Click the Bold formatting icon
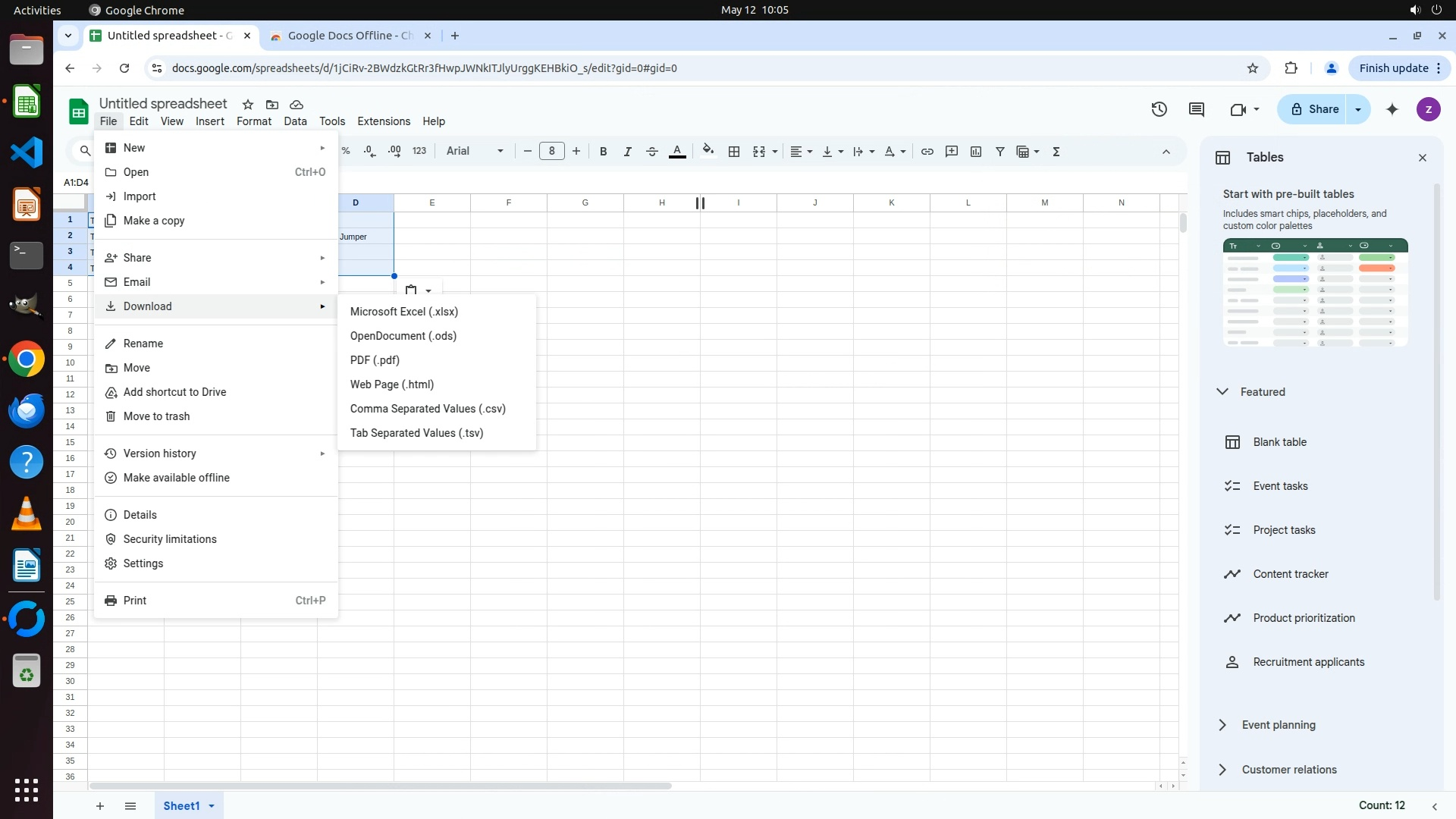Image resolution: width=1456 pixels, height=819 pixels. (x=603, y=152)
